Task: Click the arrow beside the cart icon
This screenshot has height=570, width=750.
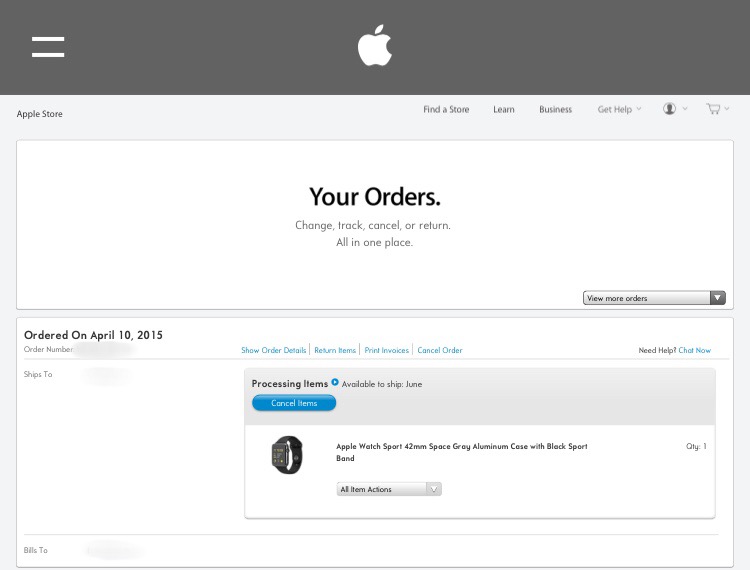Action: pos(727,109)
